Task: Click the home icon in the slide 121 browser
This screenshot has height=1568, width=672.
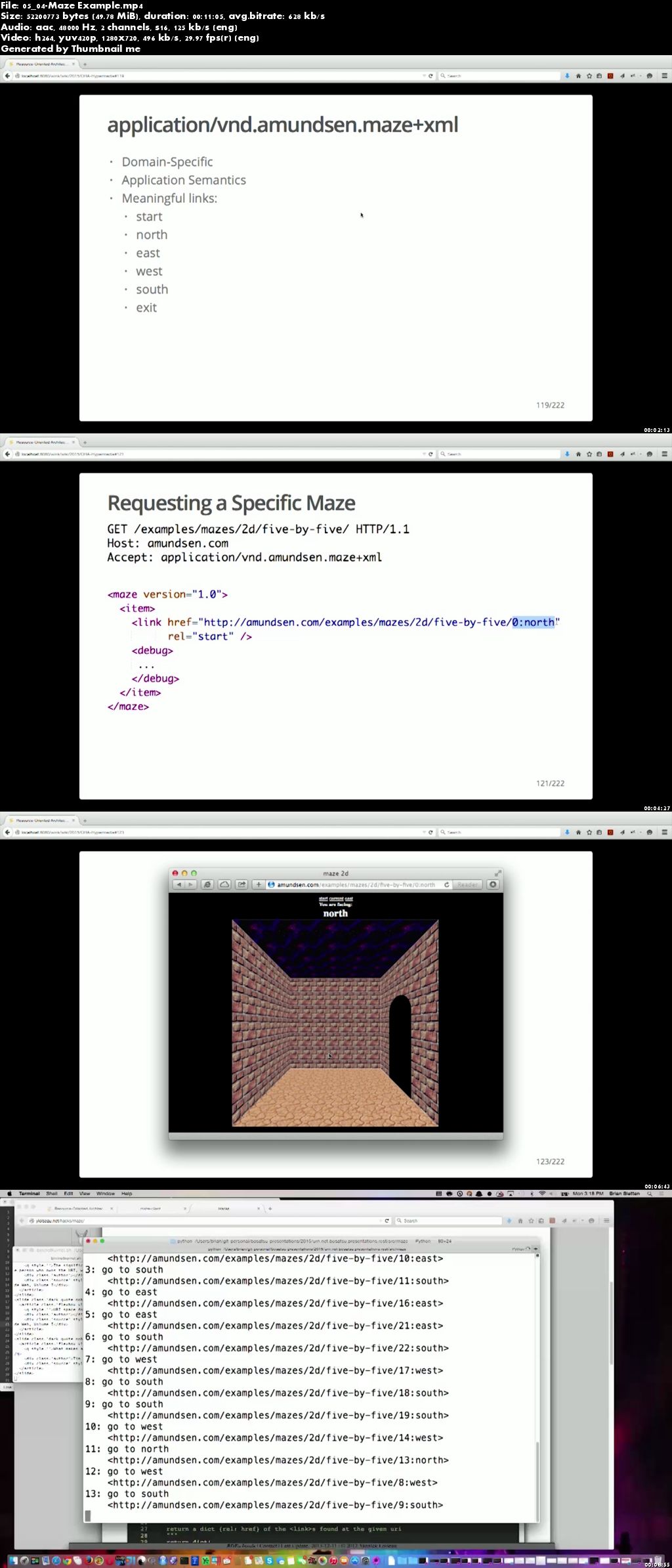Action: tap(578, 454)
